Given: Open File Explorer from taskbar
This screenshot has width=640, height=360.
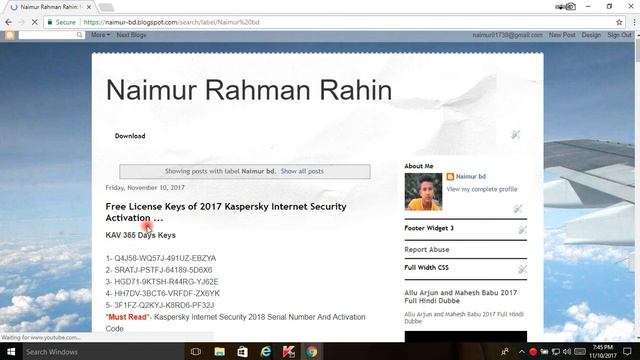Looking at the screenshot, I should click(220, 351).
